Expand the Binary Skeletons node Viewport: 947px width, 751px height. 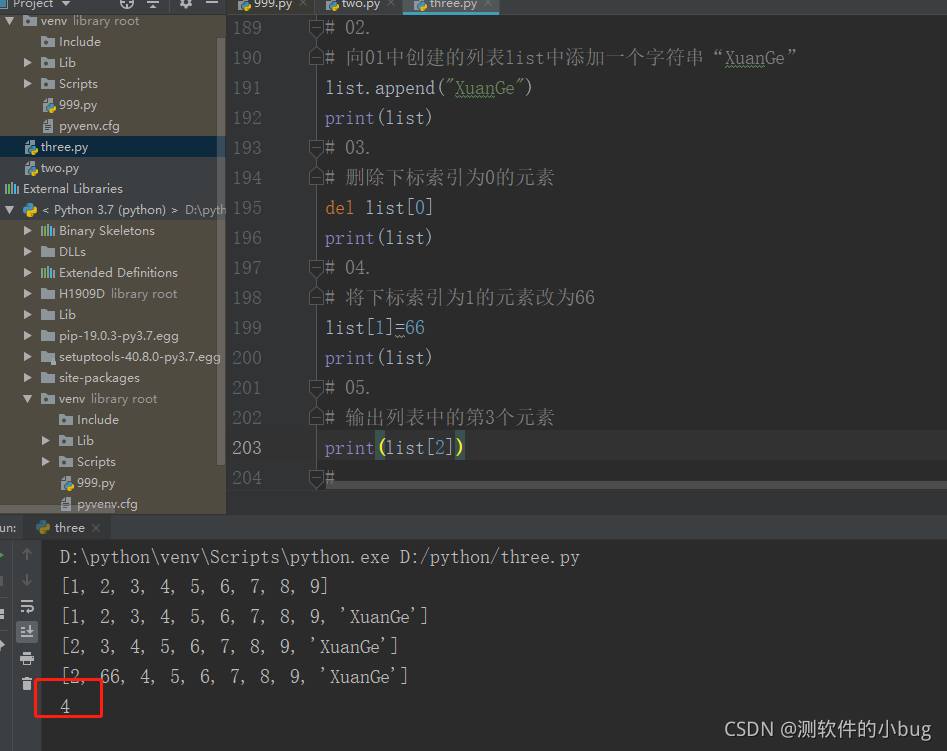[27, 231]
